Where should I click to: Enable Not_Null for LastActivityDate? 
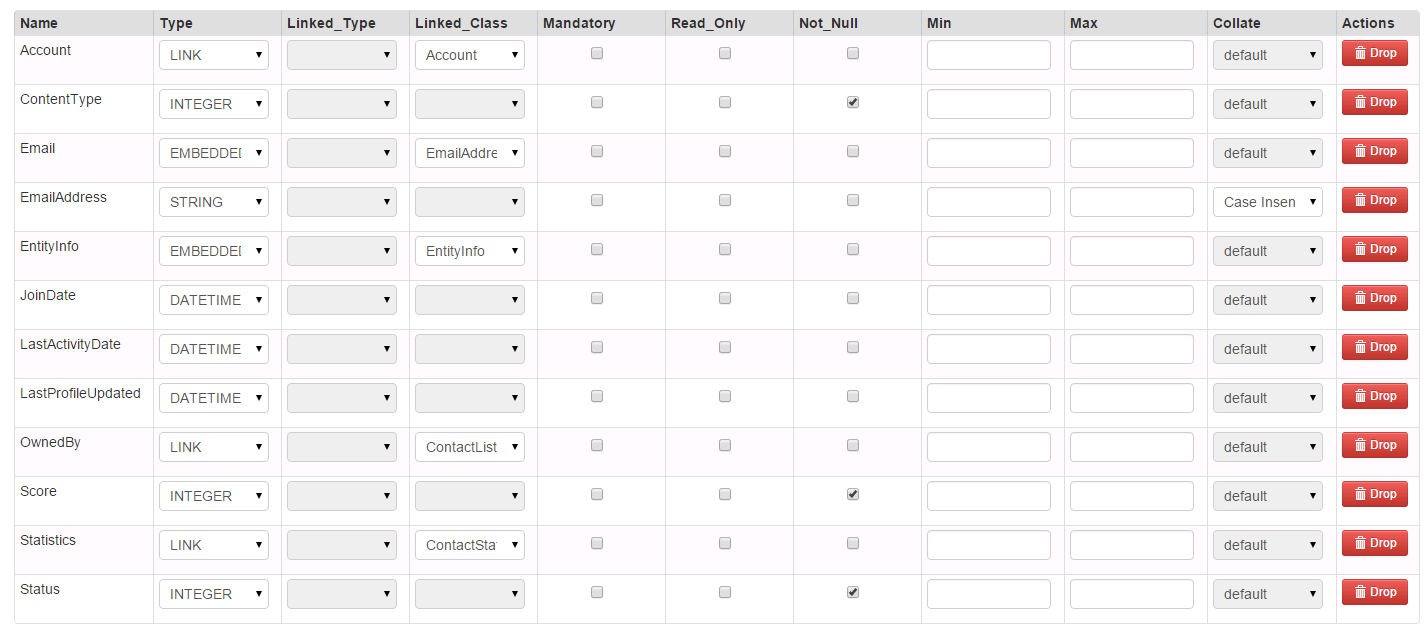click(853, 347)
